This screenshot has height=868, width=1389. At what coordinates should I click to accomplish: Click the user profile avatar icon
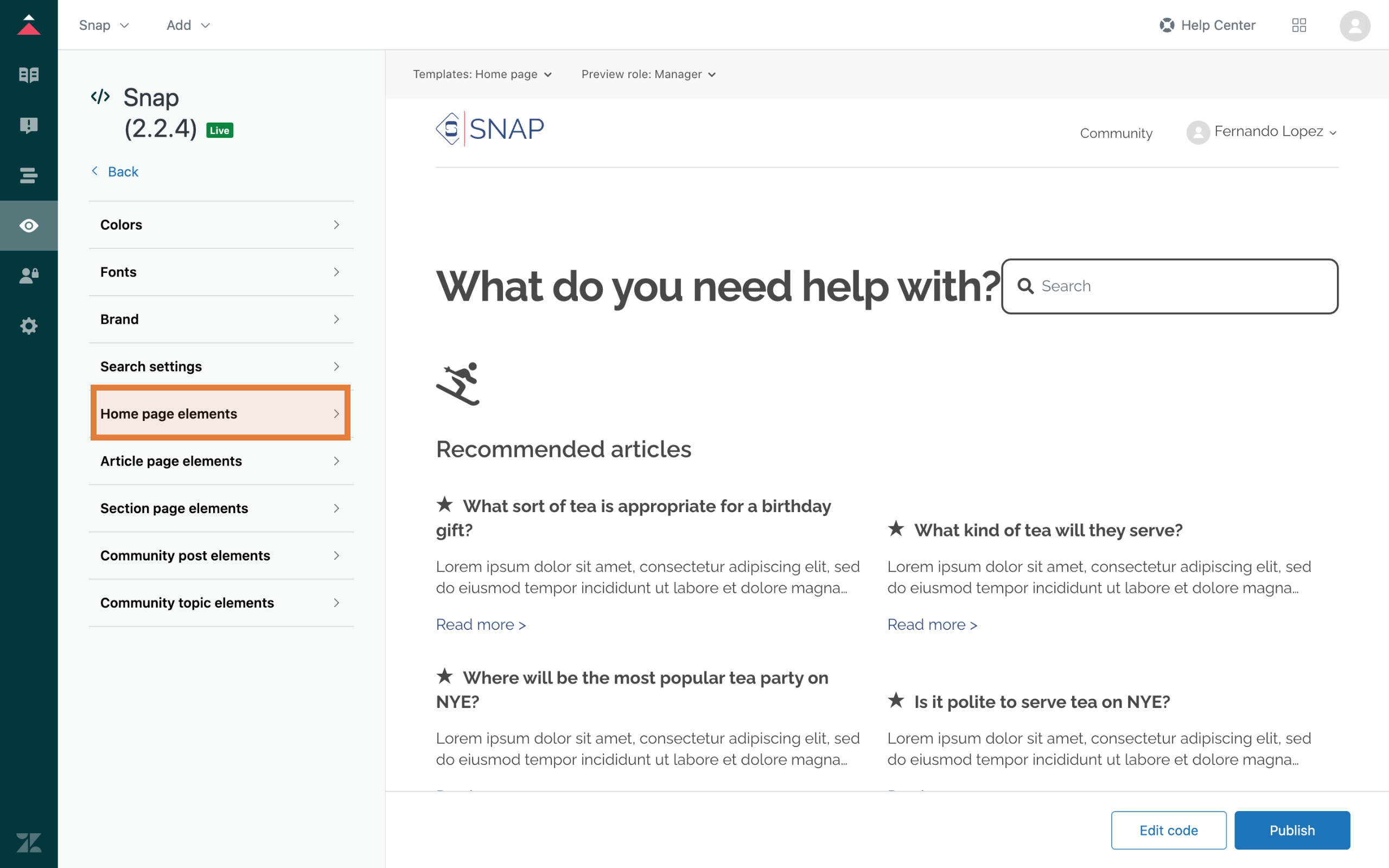[1355, 26]
